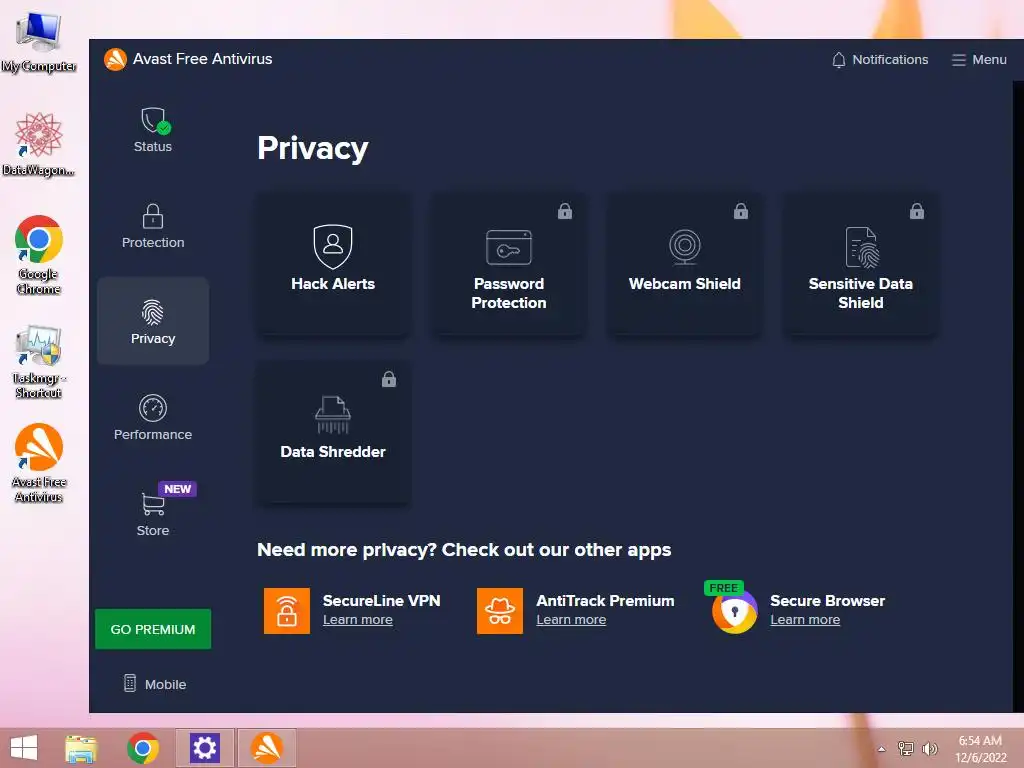The height and width of the screenshot is (768, 1024).
Task: Open the Password Protection key icon
Action: (x=509, y=247)
